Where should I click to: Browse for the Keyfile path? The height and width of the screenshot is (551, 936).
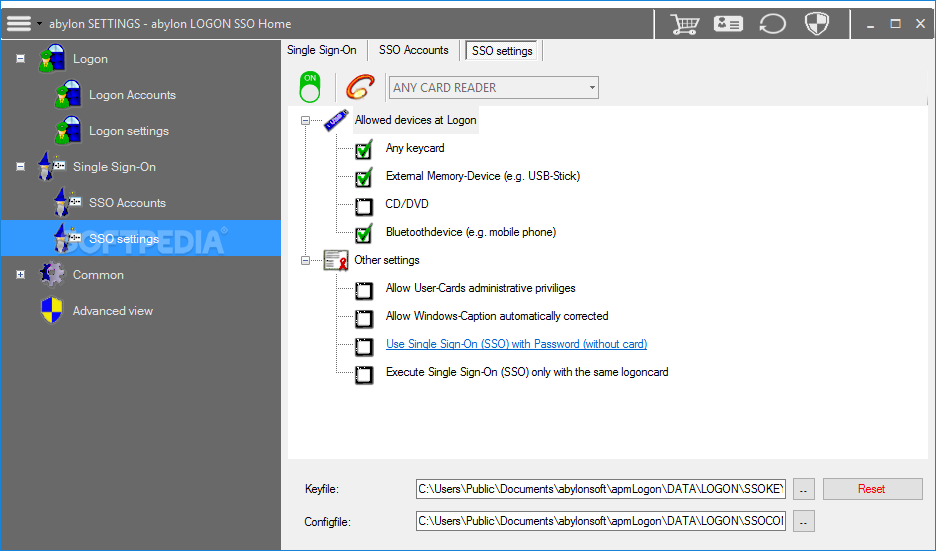[803, 489]
